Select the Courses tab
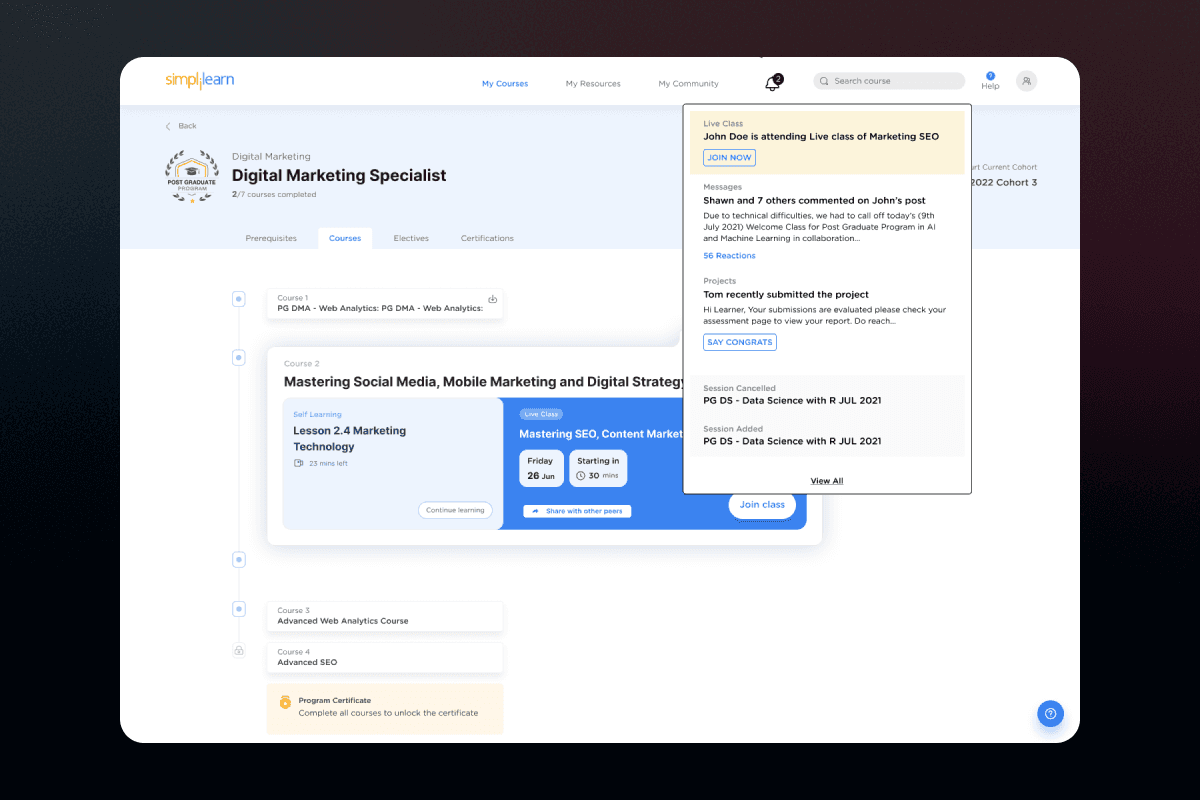Screen dimensions: 1200x800 pyautogui.click(x=345, y=238)
